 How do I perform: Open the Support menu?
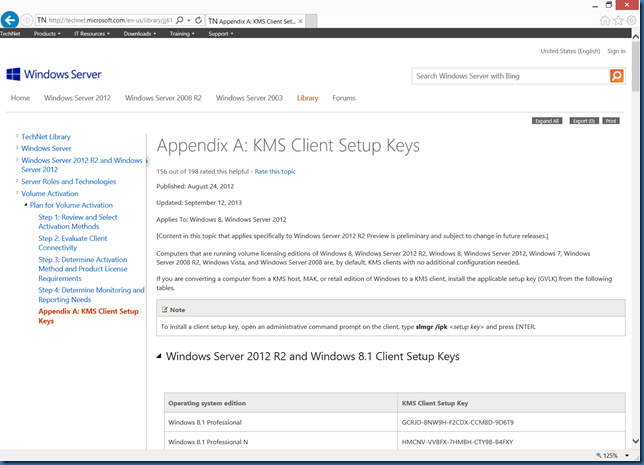pos(221,34)
